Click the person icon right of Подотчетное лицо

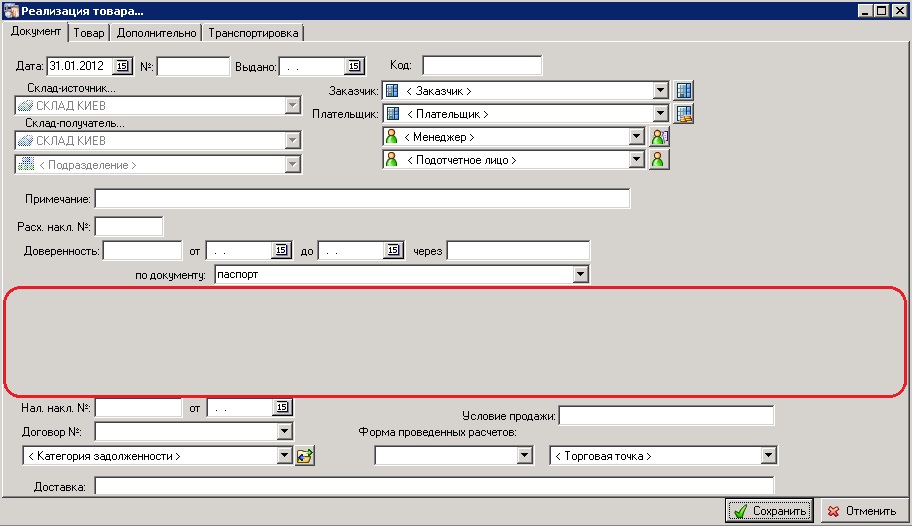[x=658, y=160]
